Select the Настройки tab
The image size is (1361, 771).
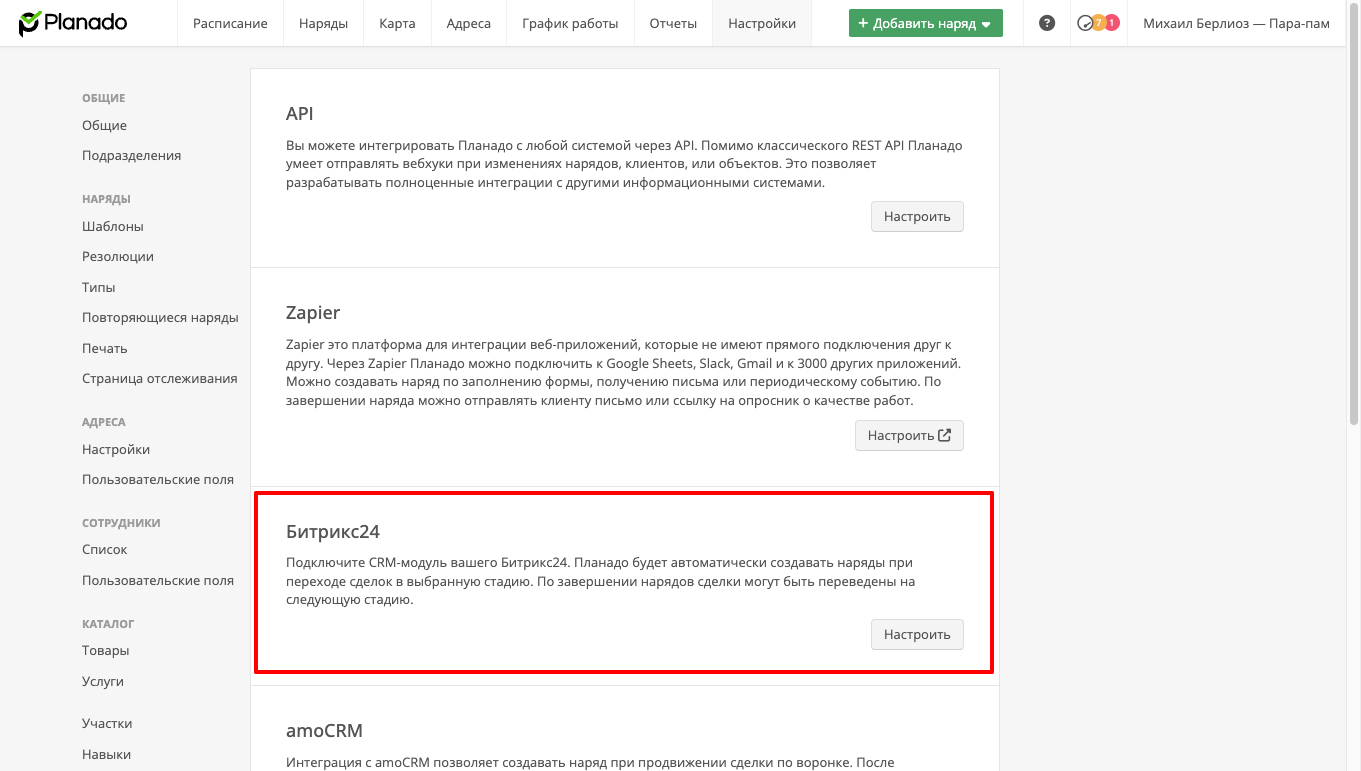point(762,23)
